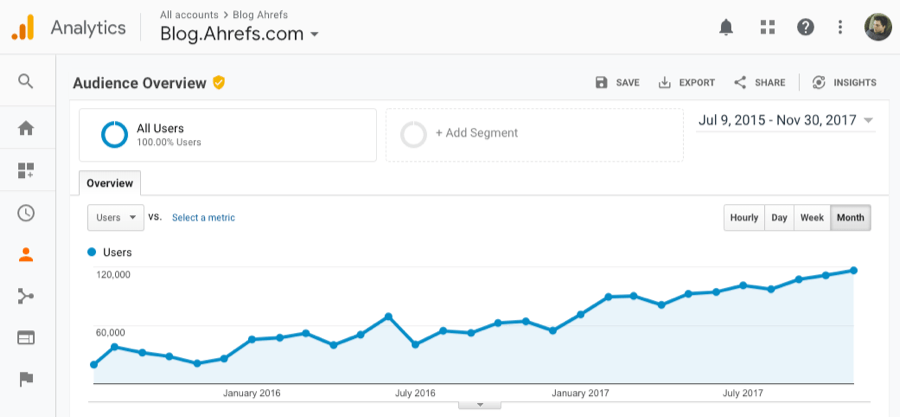Open Audience reports person icon

pyautogui.click(x=26, y=254)
